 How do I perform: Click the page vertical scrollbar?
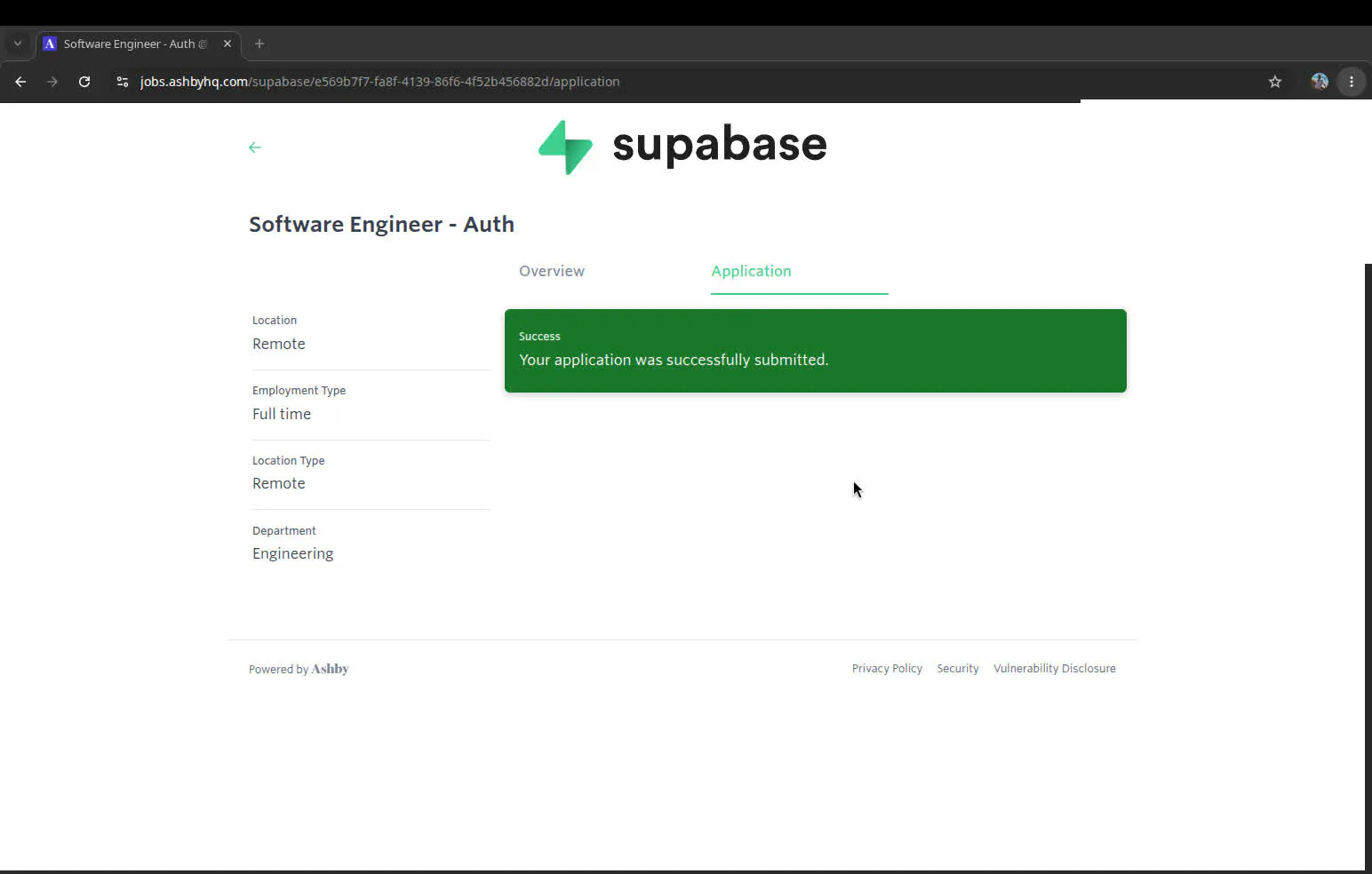coord(1368,567)
